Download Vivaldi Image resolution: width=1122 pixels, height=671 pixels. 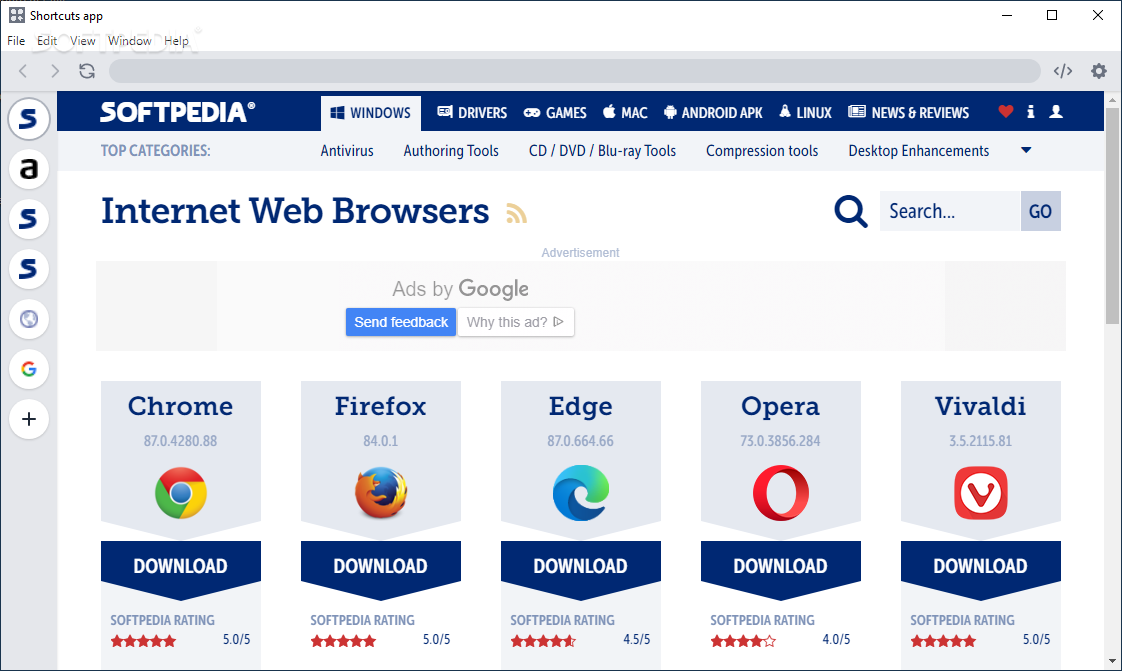pos(980,566)
